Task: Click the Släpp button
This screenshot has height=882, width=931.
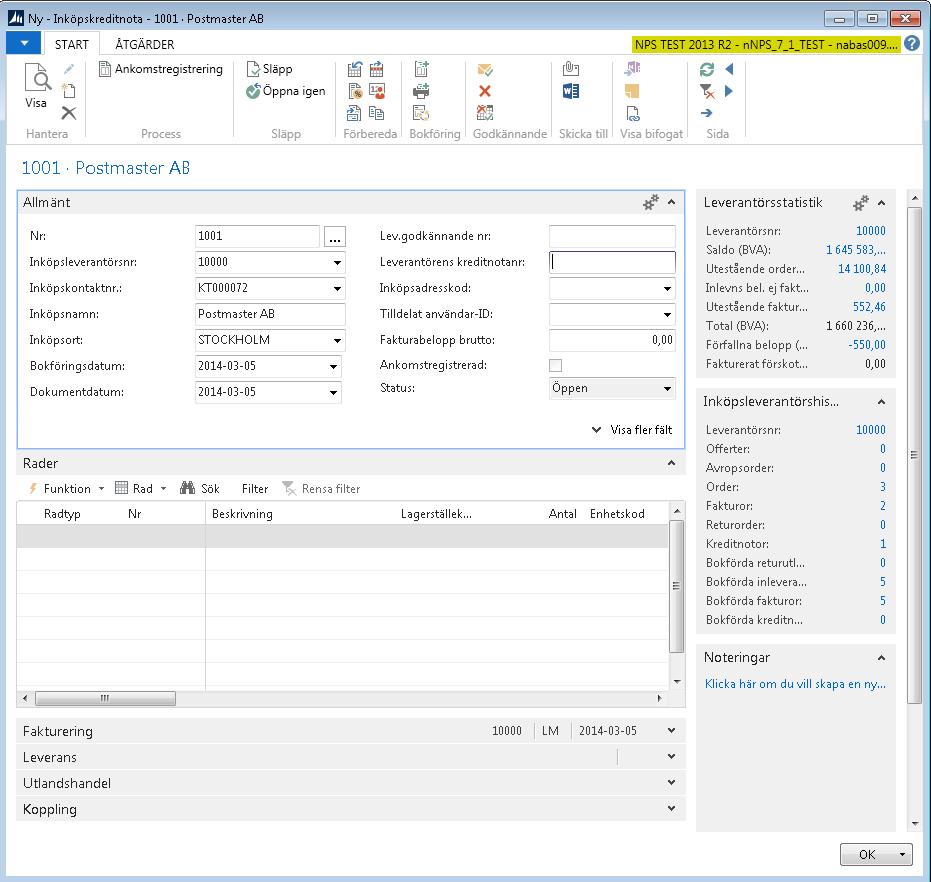Action: (270, 69)
